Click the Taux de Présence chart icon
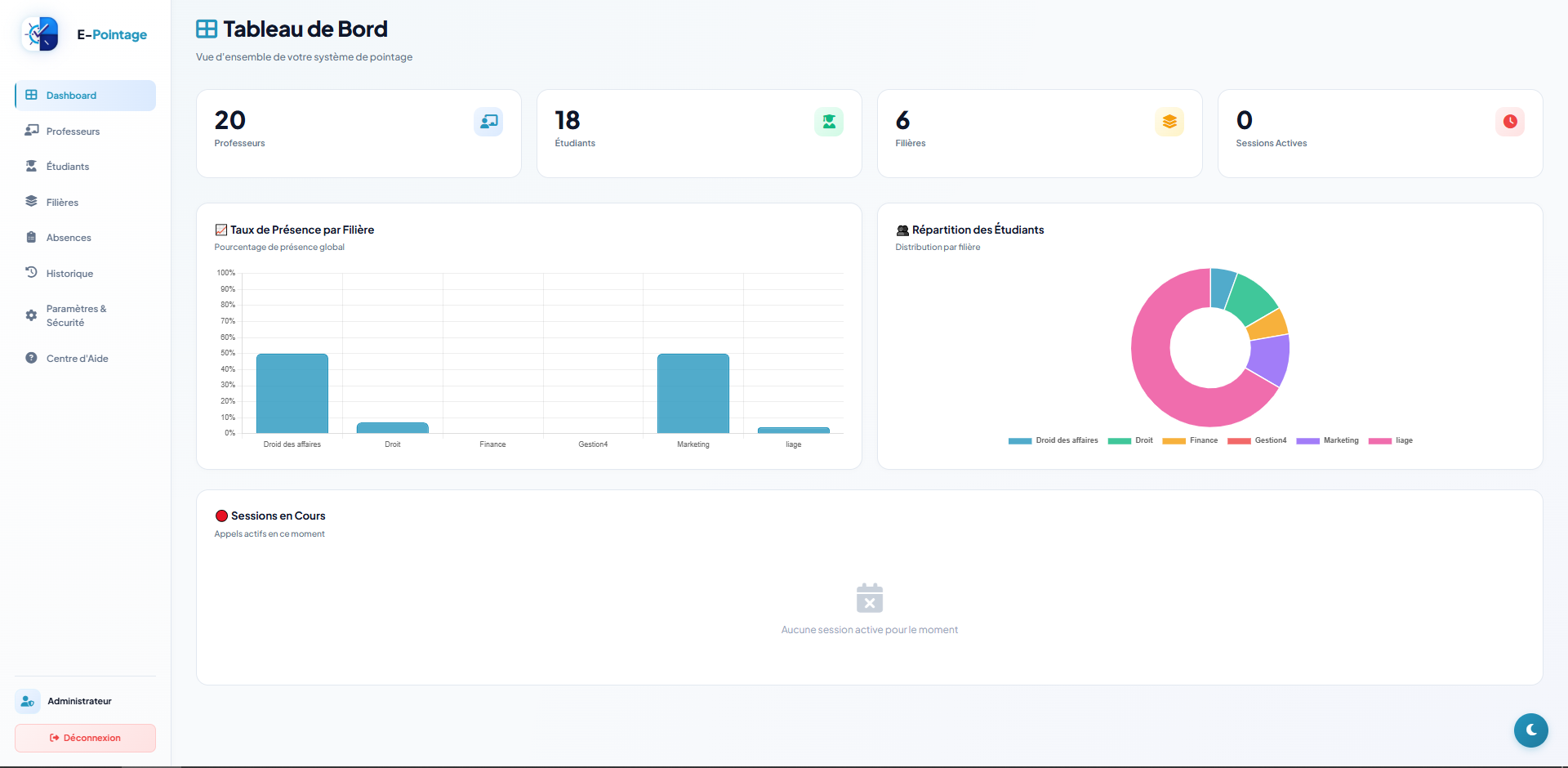1568x768 pixels. [220, 230]
